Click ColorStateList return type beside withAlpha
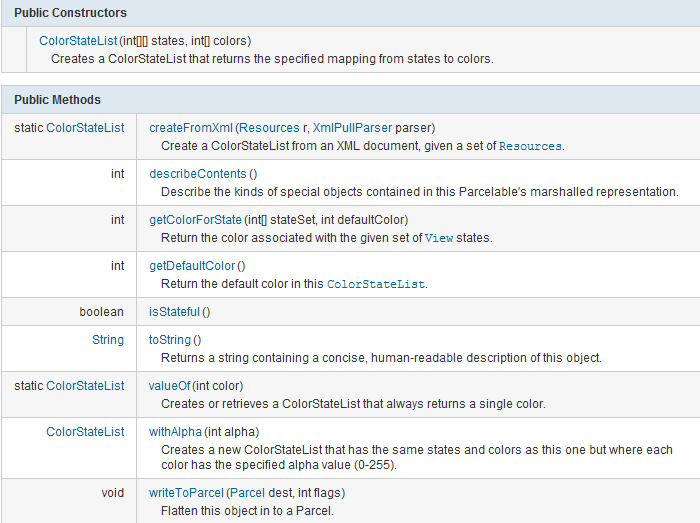 [x=85, y=431]
